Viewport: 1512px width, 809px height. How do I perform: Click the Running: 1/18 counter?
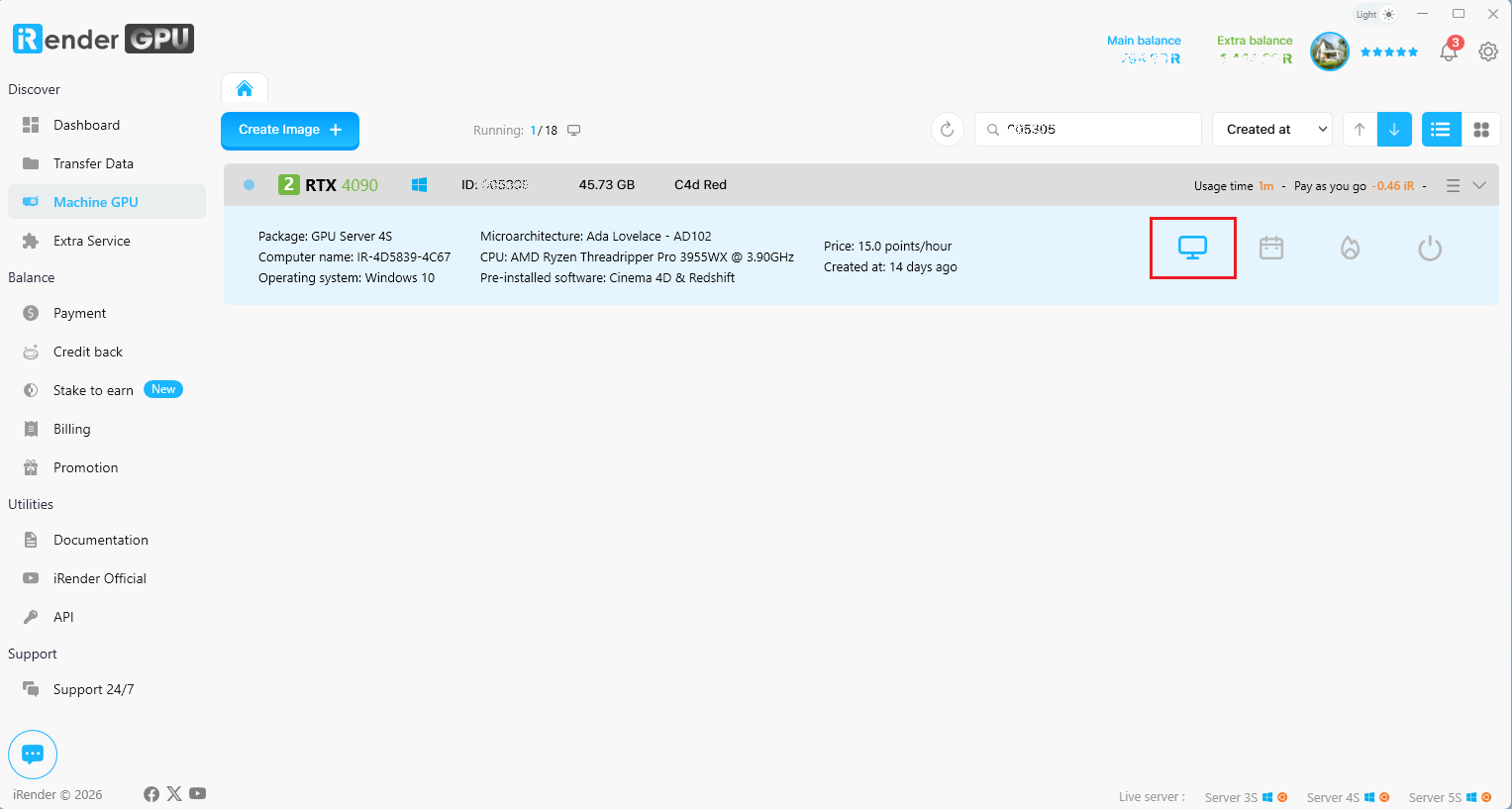[515, 131]
